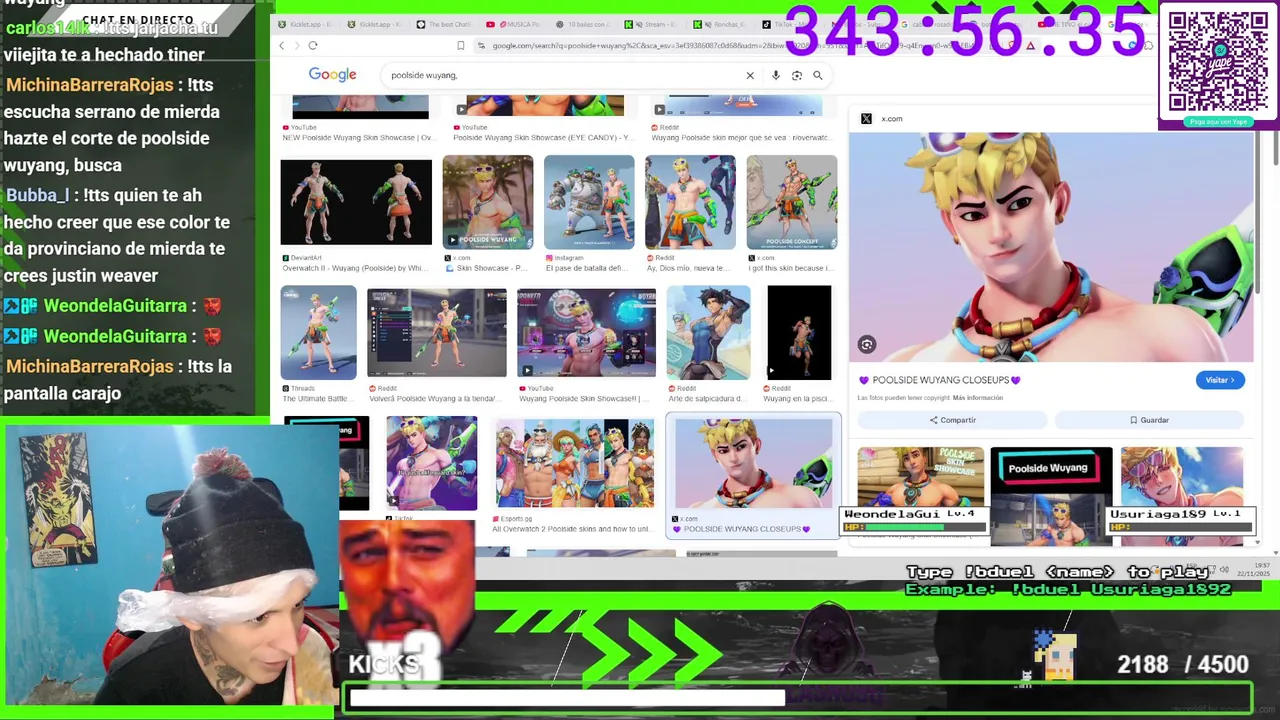Select the highlighted 'POOLSIDE WUYANG CLOSEUPS' result thumbnail

pyautogui.click(x=753, y=465)
